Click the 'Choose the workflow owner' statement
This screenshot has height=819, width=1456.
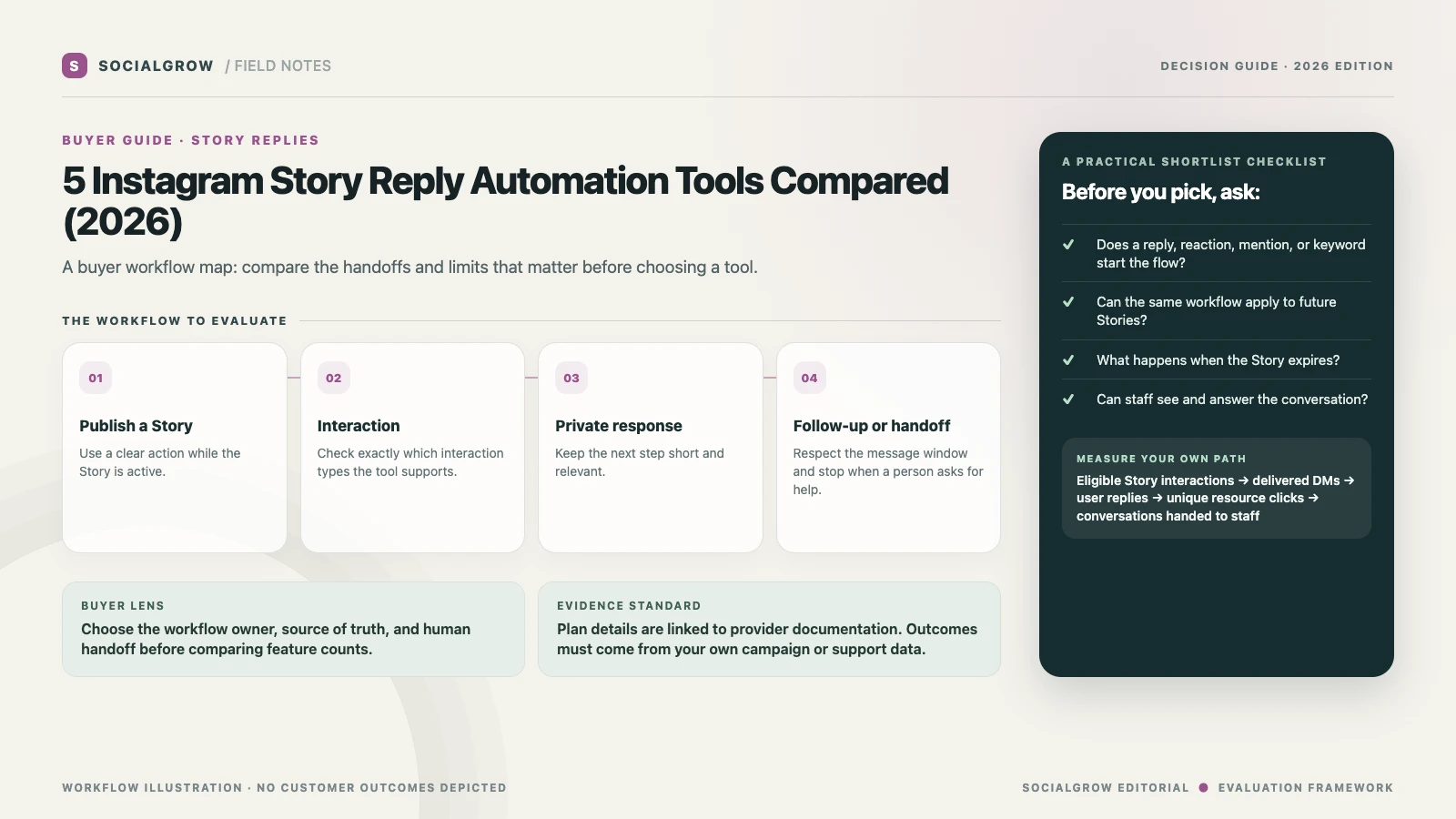(x=276, y=639)
